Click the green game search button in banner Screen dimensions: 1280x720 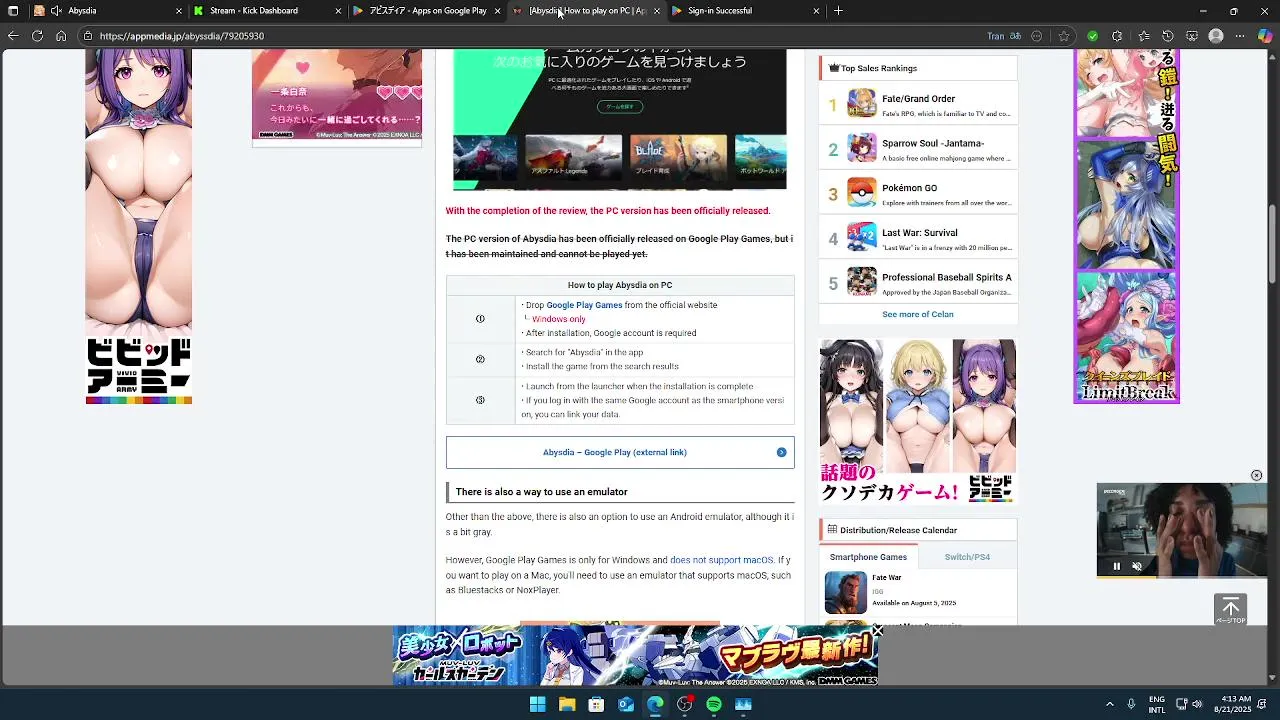click(x=620, y=106)
